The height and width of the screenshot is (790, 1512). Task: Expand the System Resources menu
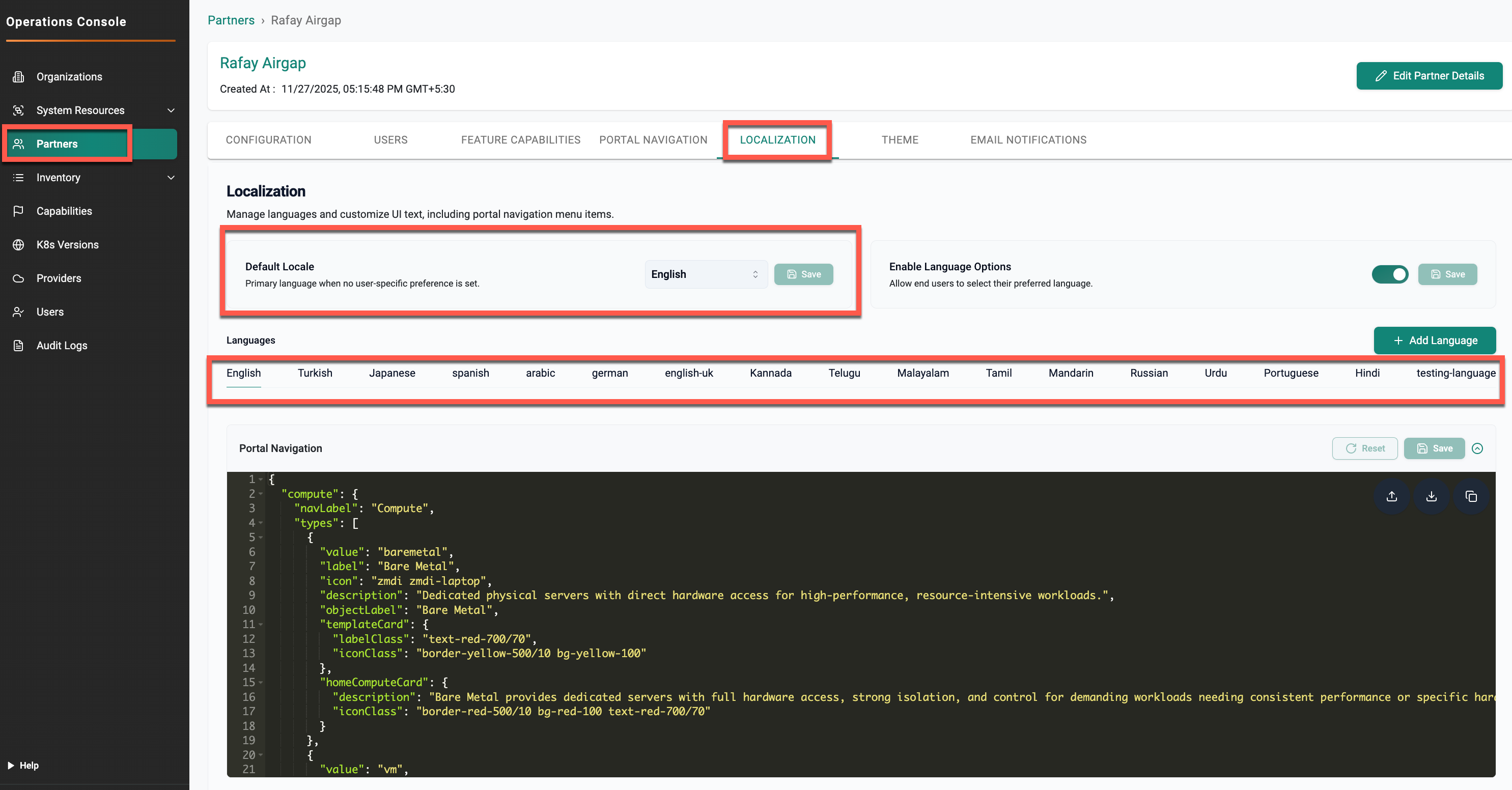(x=171, y=110)
